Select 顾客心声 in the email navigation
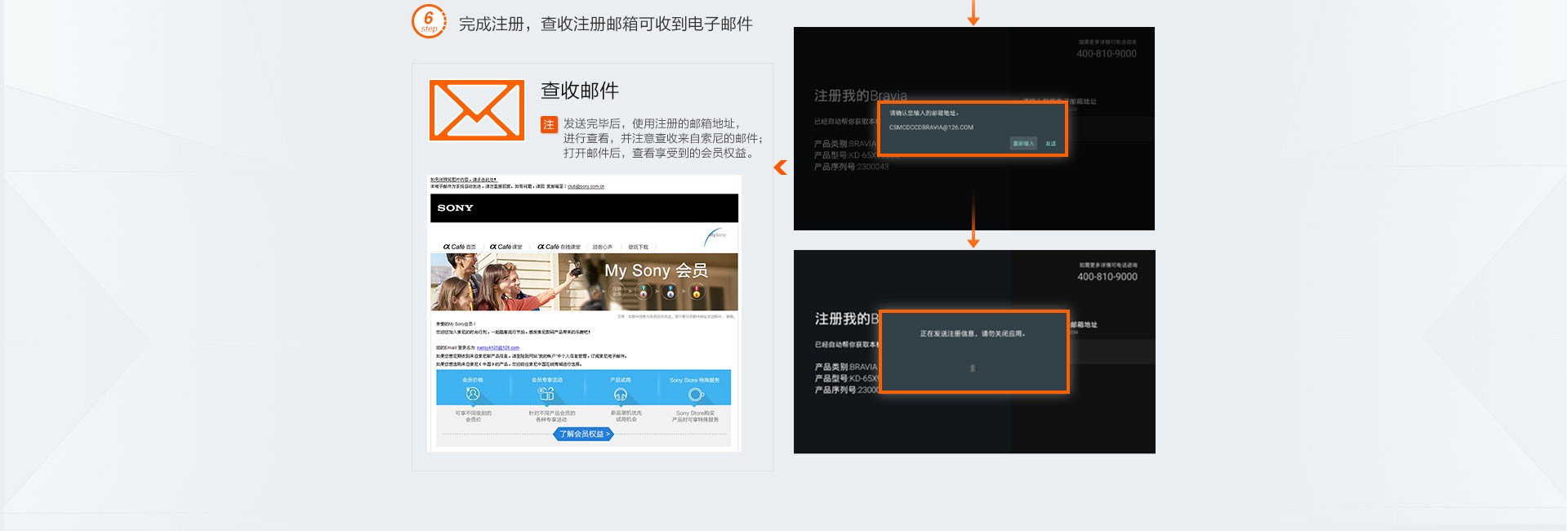The width and height of the screenshot is (1568, 531). tap(603, 247)
